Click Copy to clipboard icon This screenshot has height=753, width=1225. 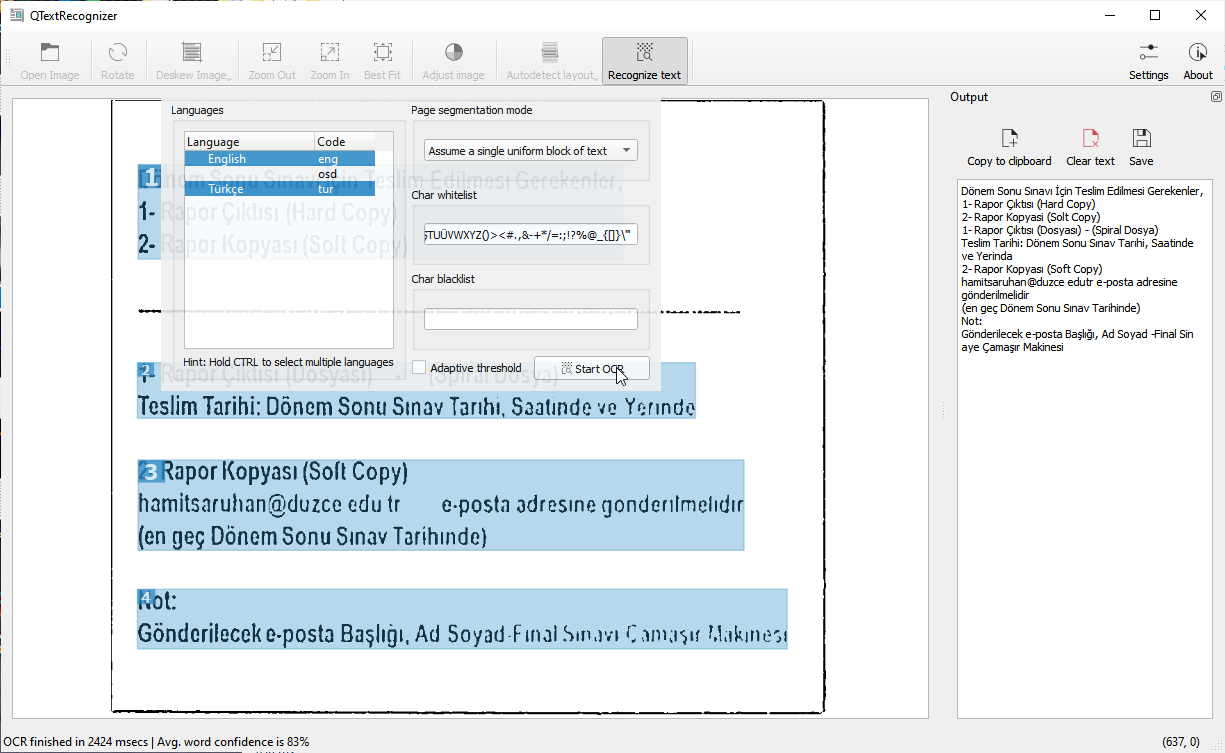coord(1009,138)
